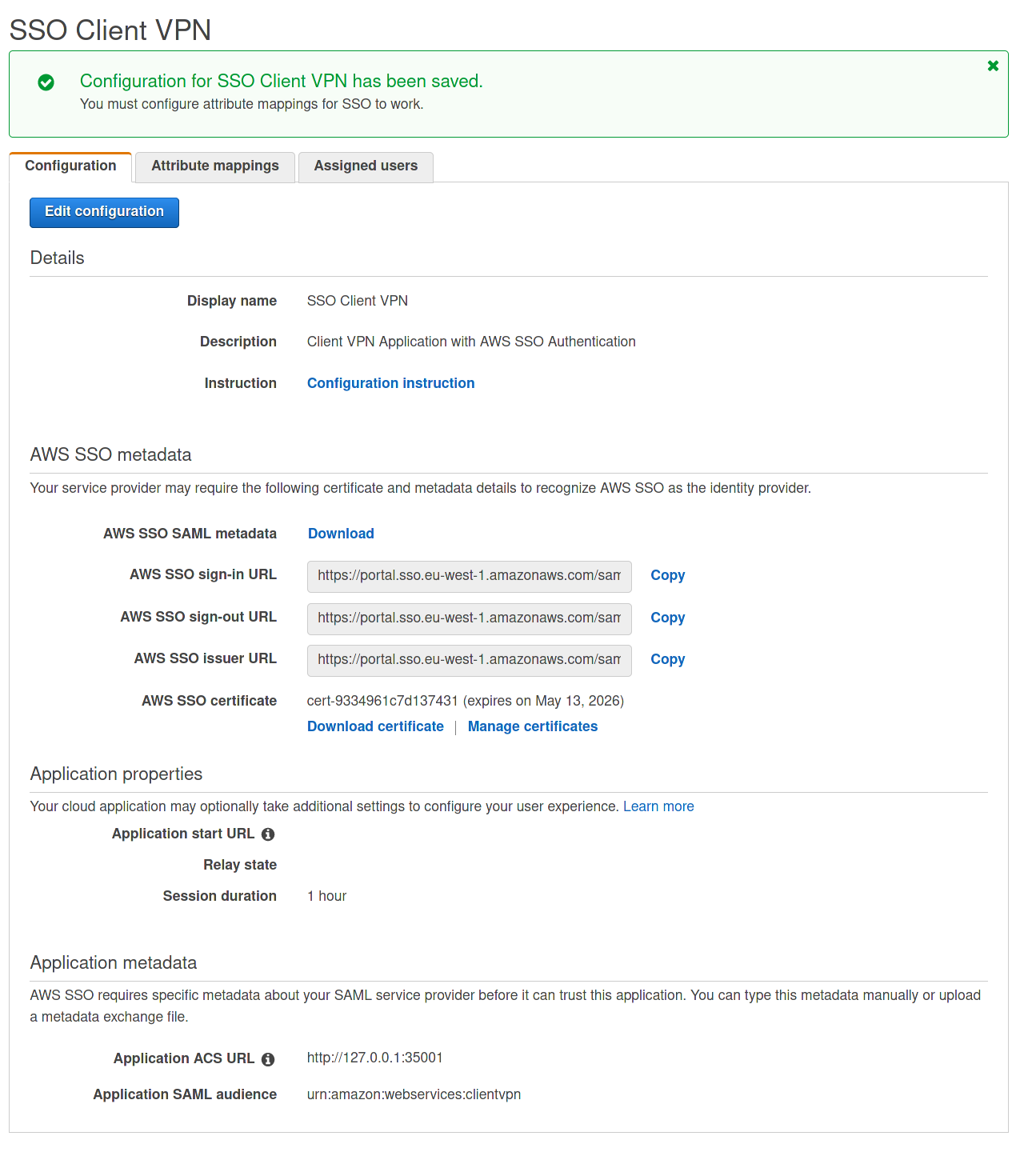Image resolution: width=1036 pixels, height=1152 pixels.
Task: Click the Download certificate link
Action: pyautogui.click(x=375, y=726)
